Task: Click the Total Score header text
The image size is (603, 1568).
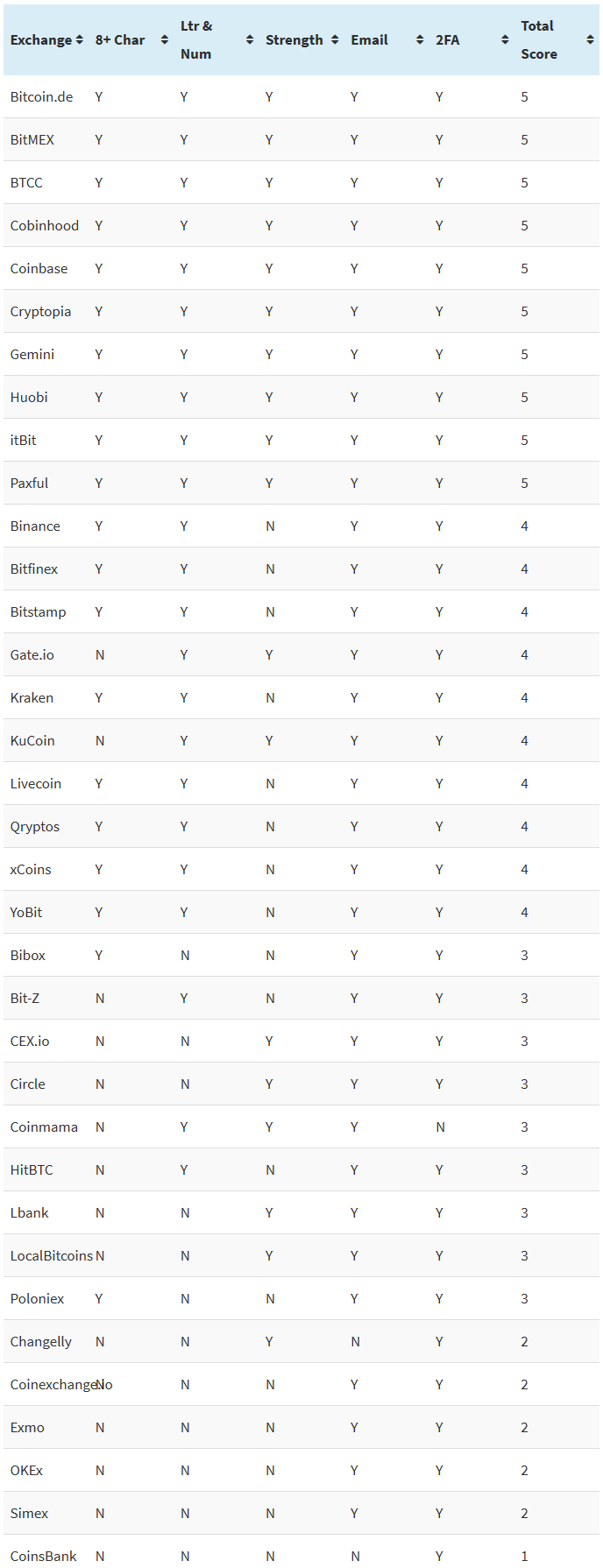Action: 538,40
